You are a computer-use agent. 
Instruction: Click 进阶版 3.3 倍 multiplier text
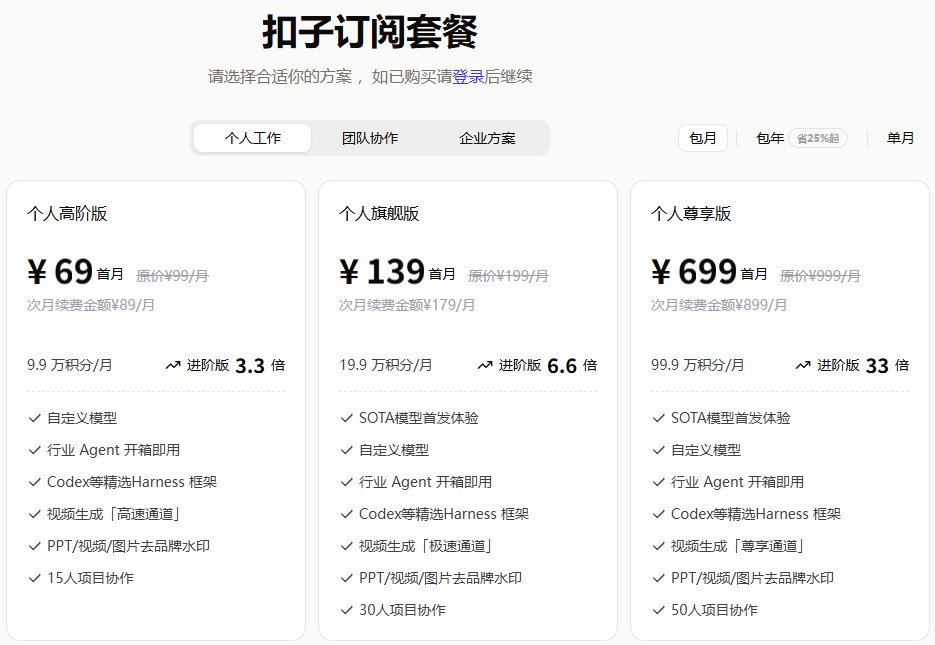click(236, 365)
